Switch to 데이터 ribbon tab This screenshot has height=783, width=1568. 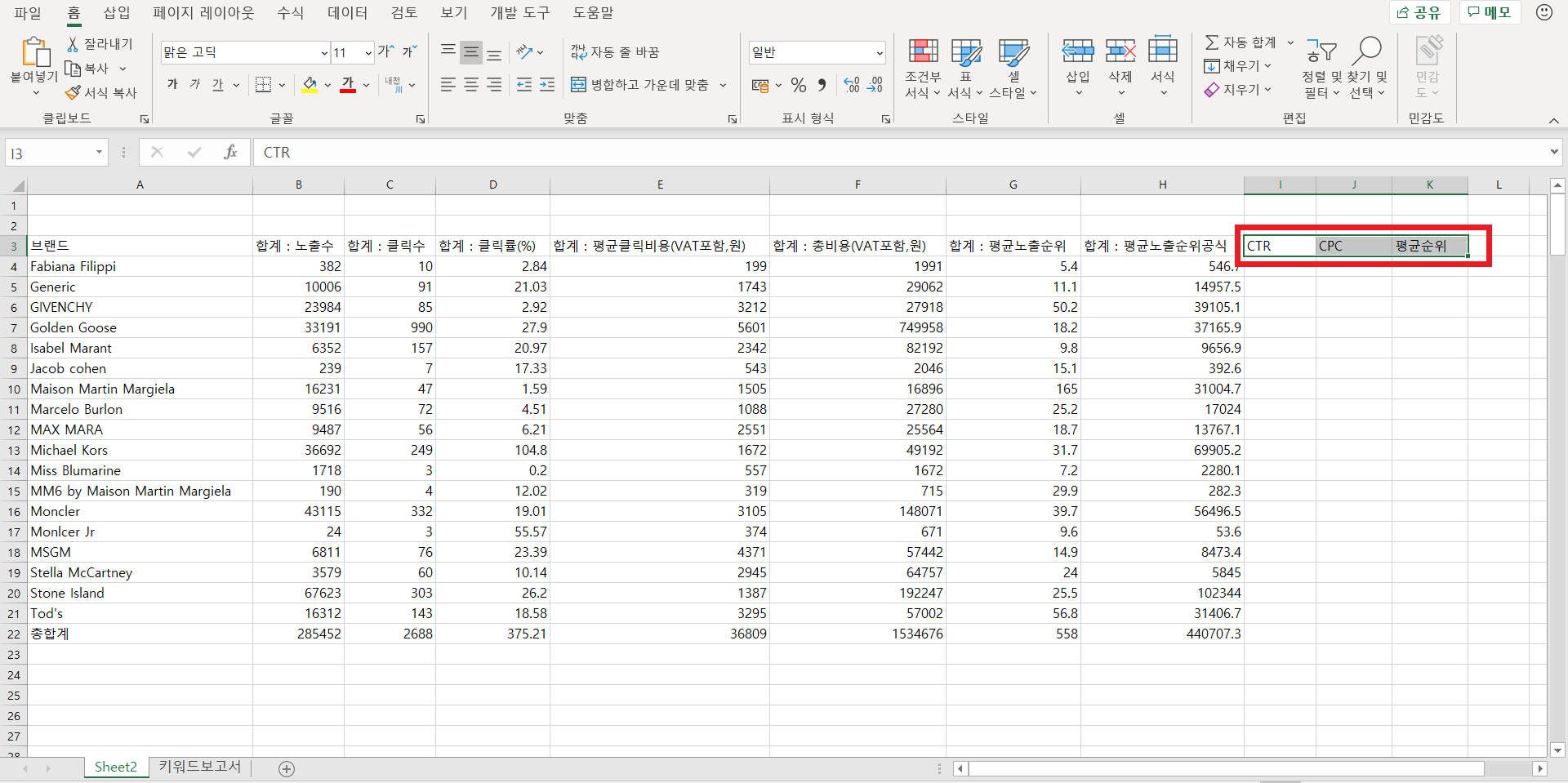tap(347, 13)
